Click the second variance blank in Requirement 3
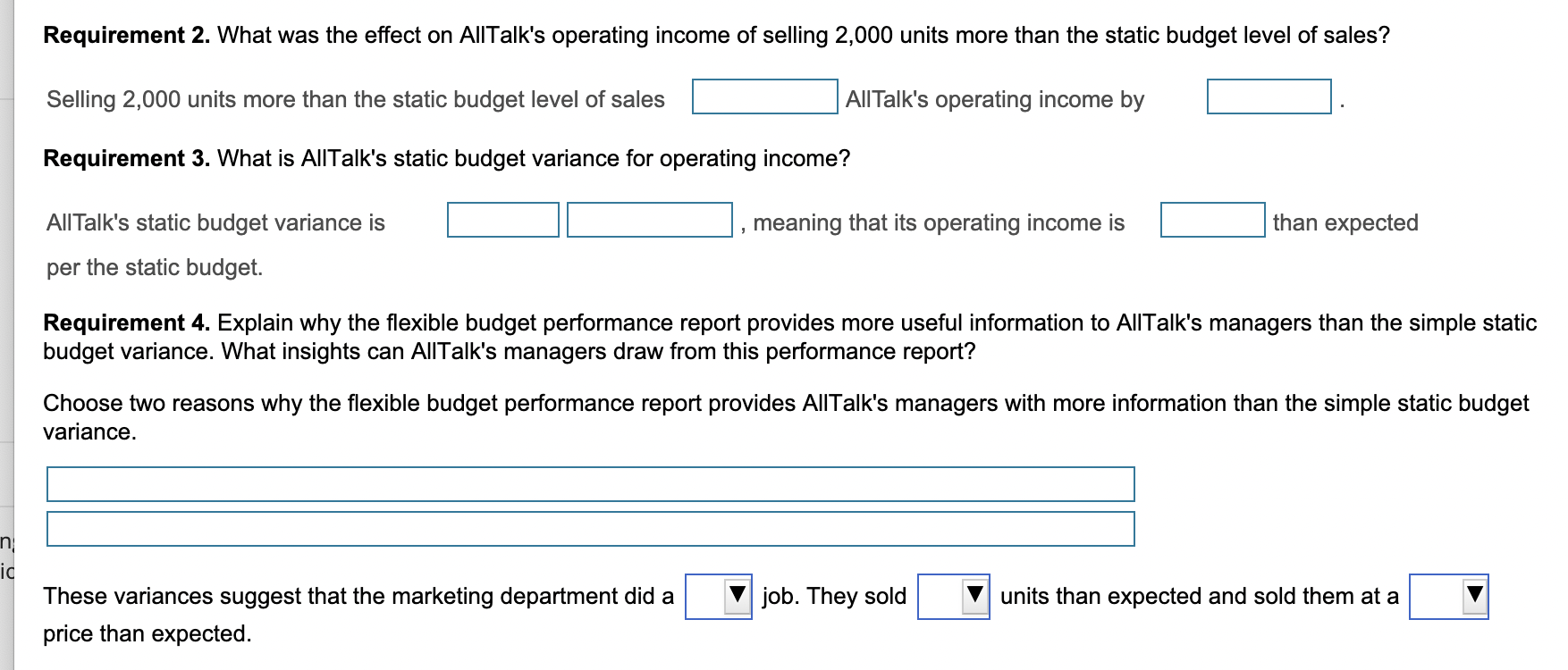The height and width of the screenshot is (670, 1568). pyautogui.click(x=647, y=219)
